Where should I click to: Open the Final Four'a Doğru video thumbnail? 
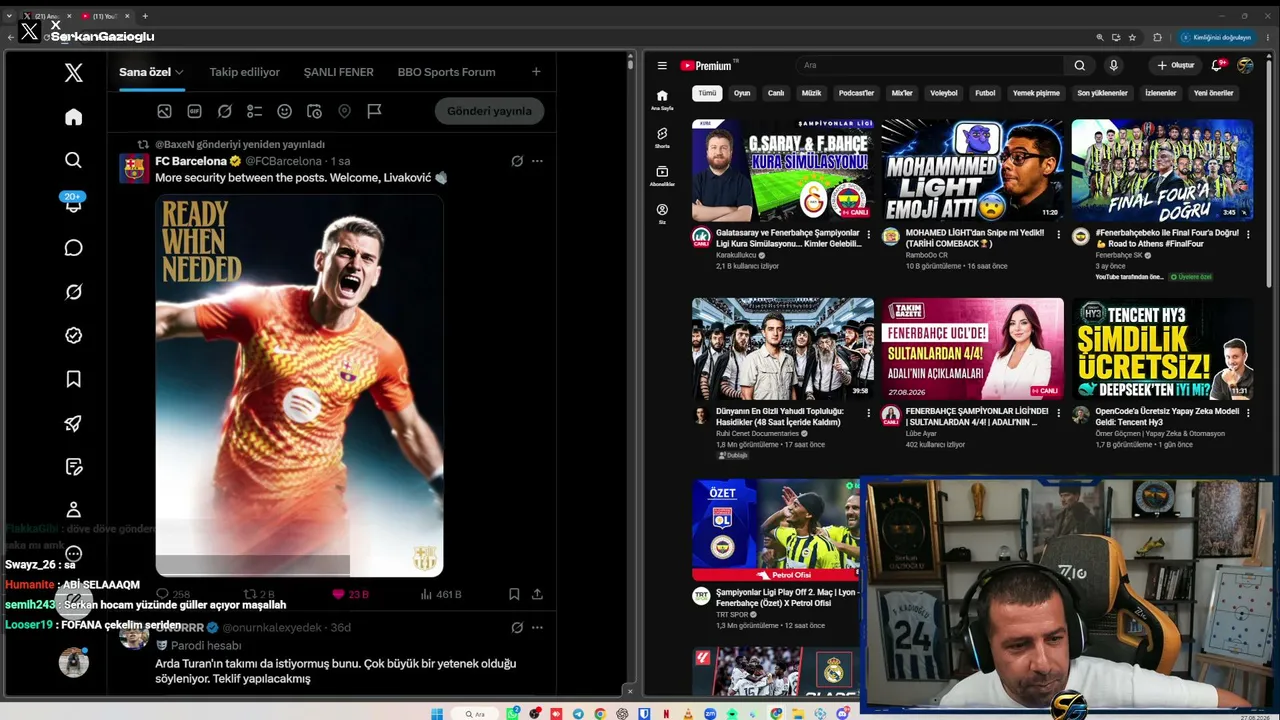click(x=1162, y=170)
